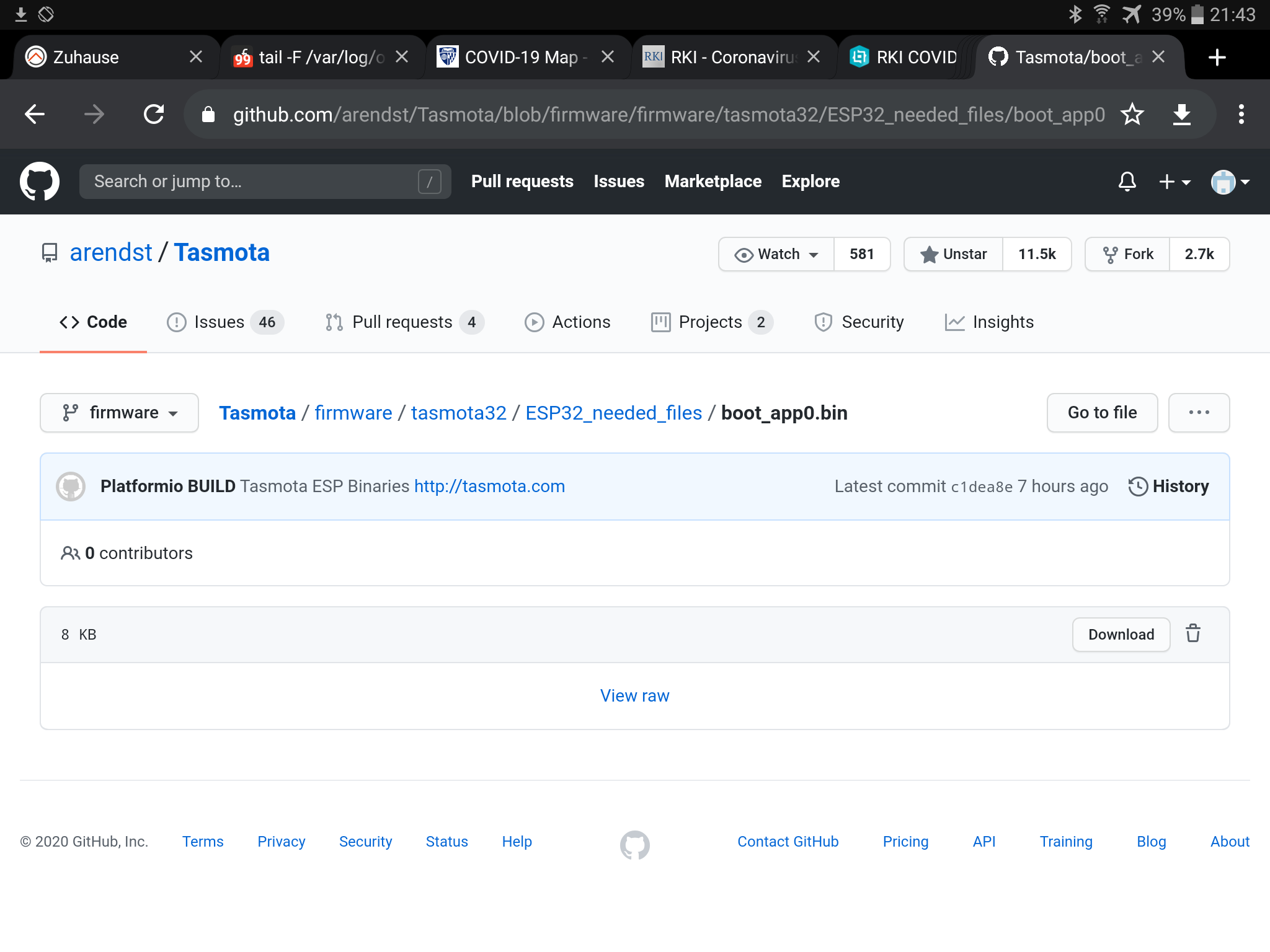This screenshot has height=952, width=1270.
Task: Reload the page
Action: [154, 114]
